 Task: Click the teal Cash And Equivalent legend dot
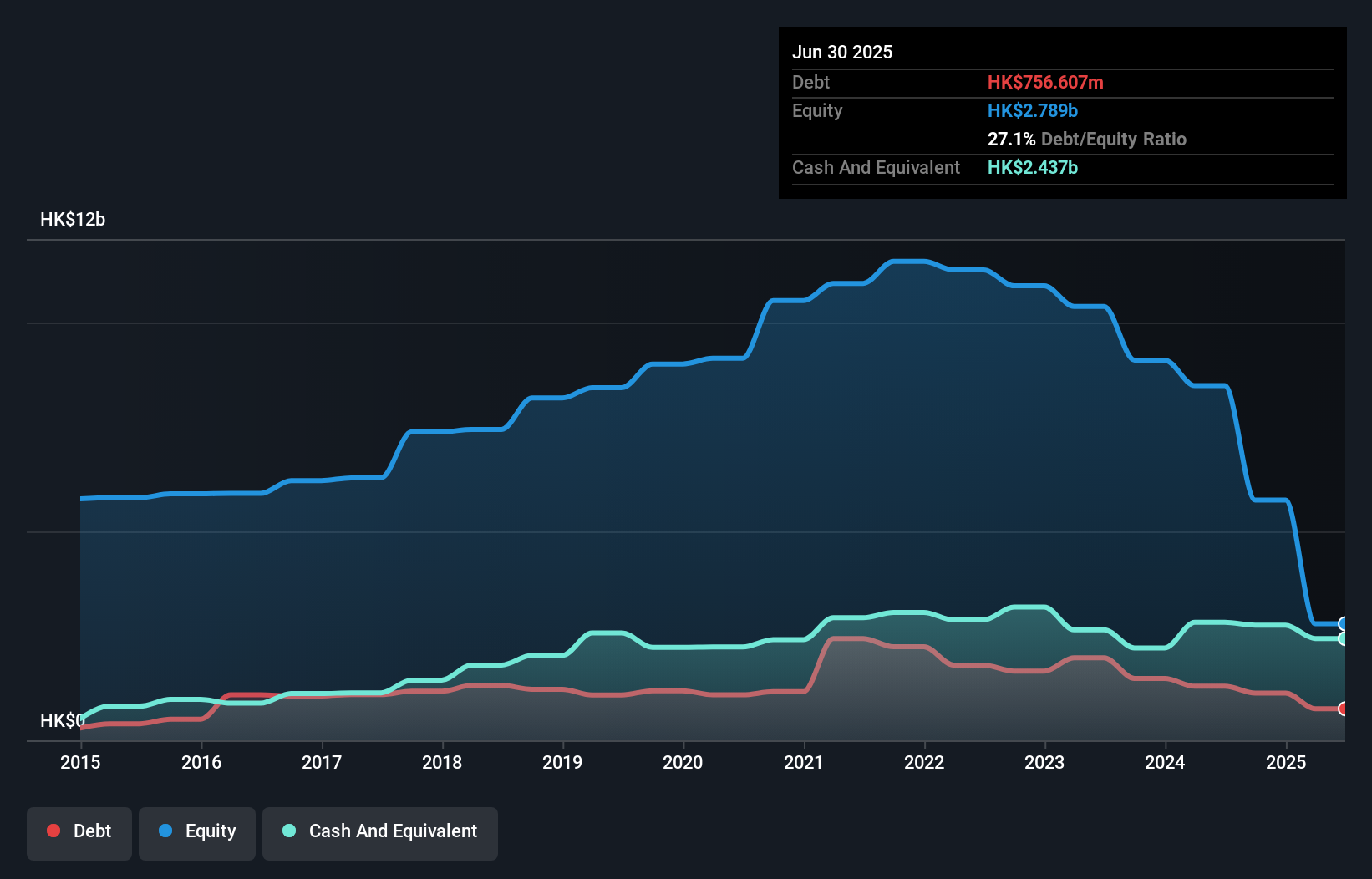click(287, 831)
